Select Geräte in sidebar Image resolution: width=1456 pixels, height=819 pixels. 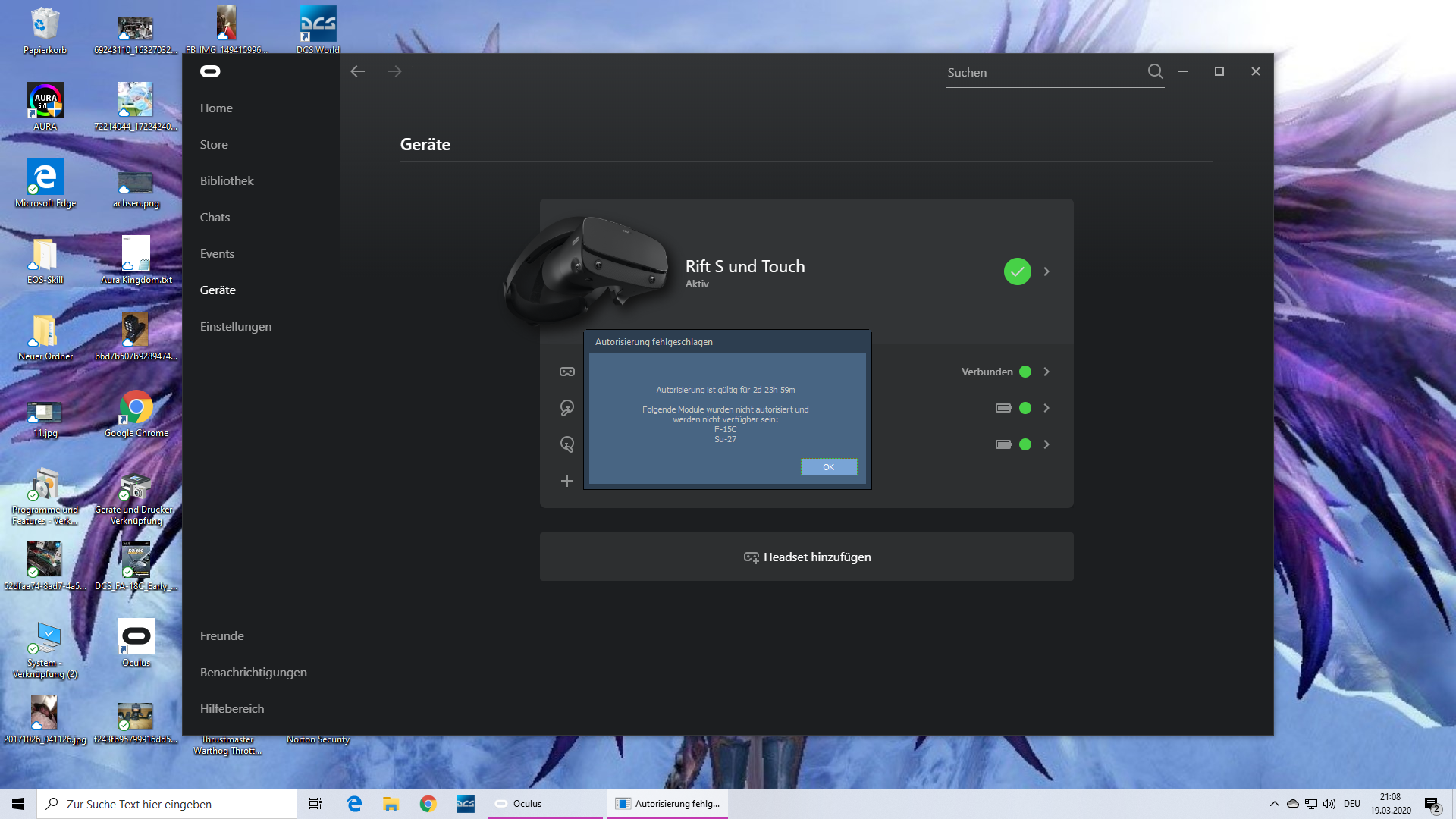pyautogui.click(x=218, y=290)
